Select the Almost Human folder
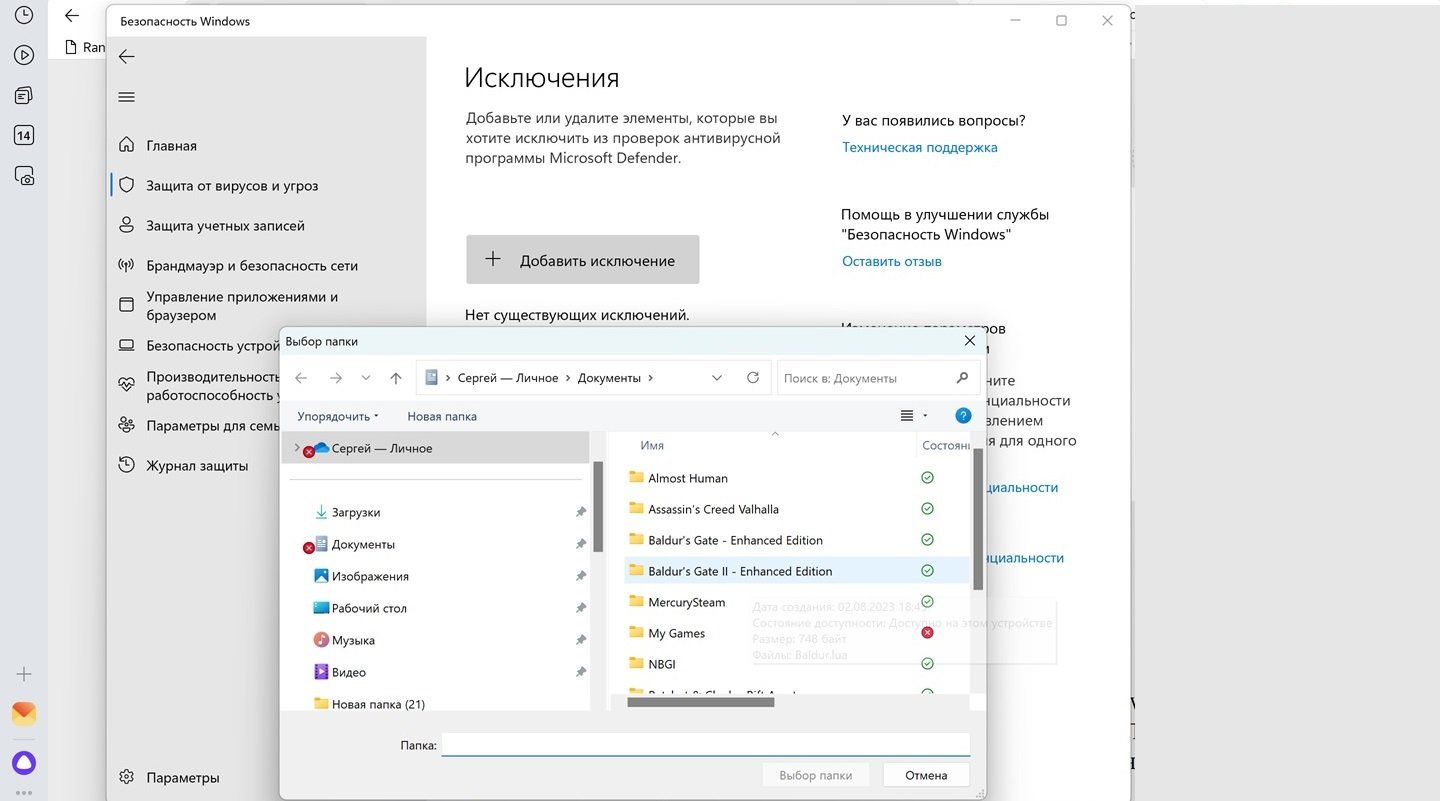The height and width of the screenshot is (801, 1440). [x=688, y=478]
